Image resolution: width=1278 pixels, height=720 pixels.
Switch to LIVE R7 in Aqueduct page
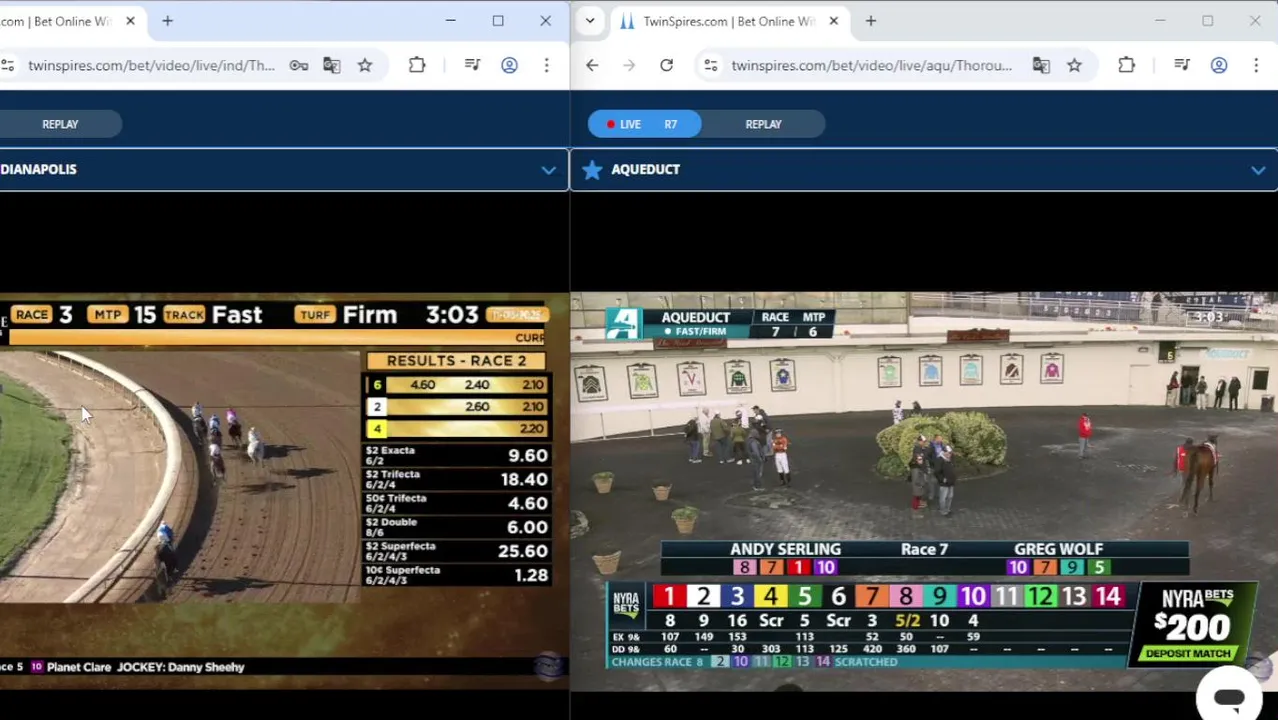pos(644,124)
